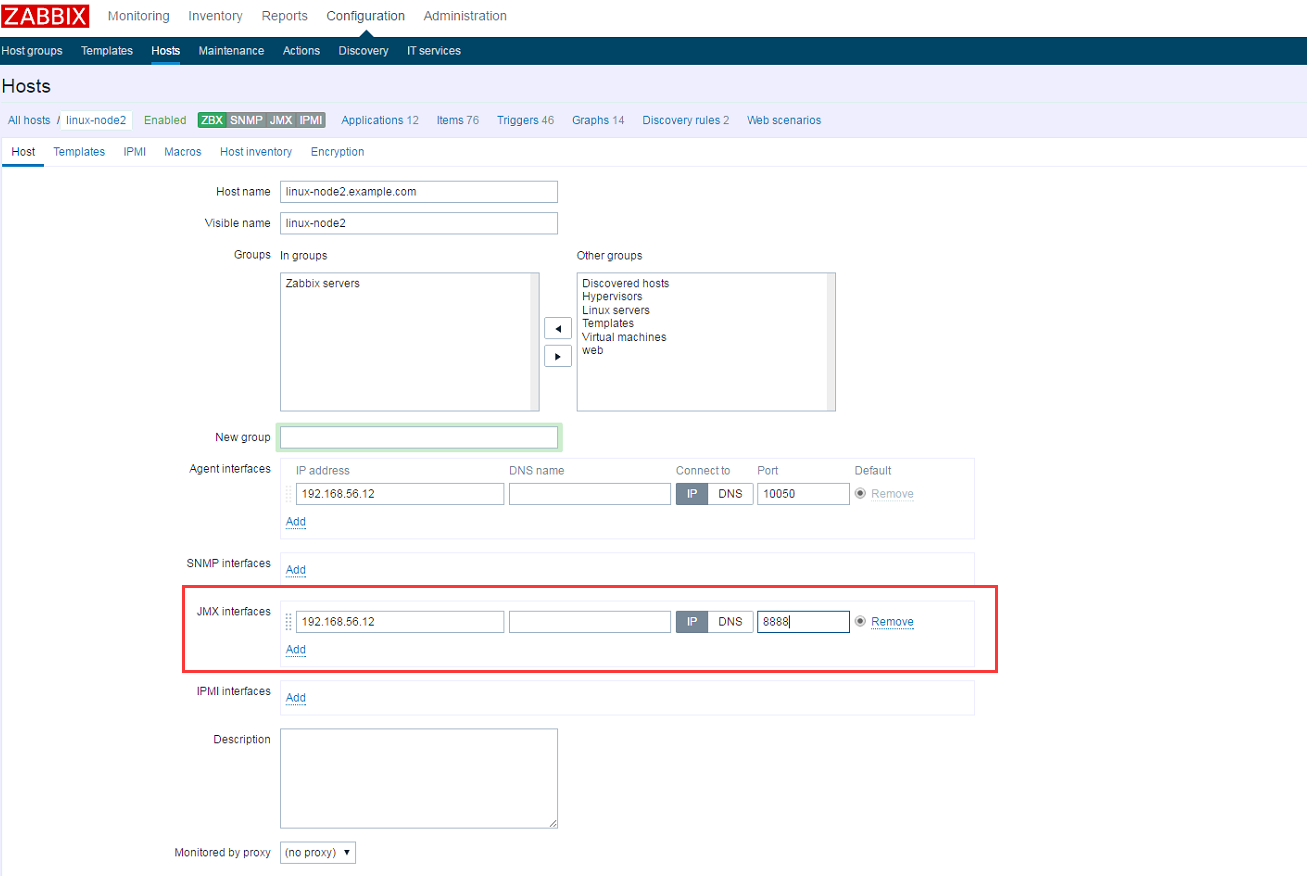Go to Maintenance submenu
Image resolution: width=1307 pixels, height=876 pixels.
click(231, 51)
